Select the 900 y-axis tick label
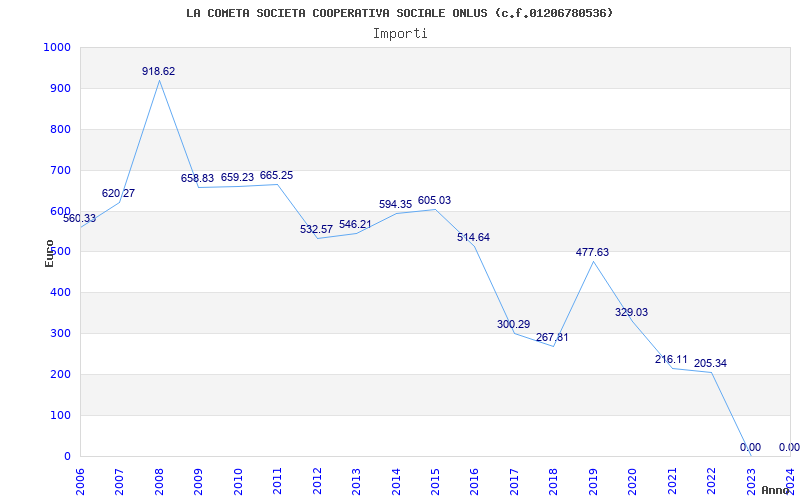Image resolution: width=800 pixels, height=500 pixels. tap(60, 88)
